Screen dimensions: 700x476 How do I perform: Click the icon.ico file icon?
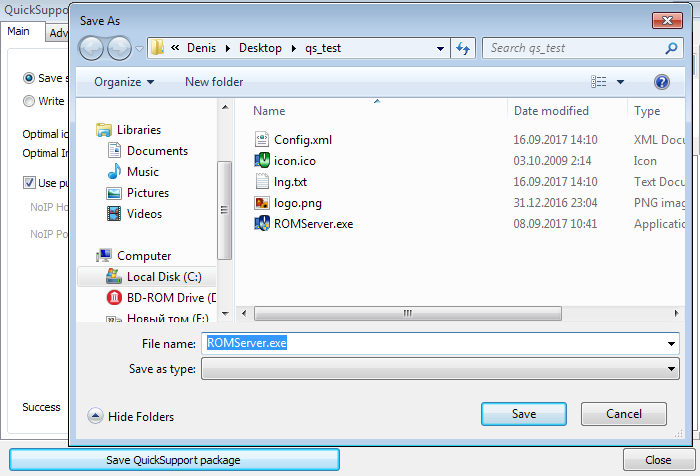coord(262,160)
